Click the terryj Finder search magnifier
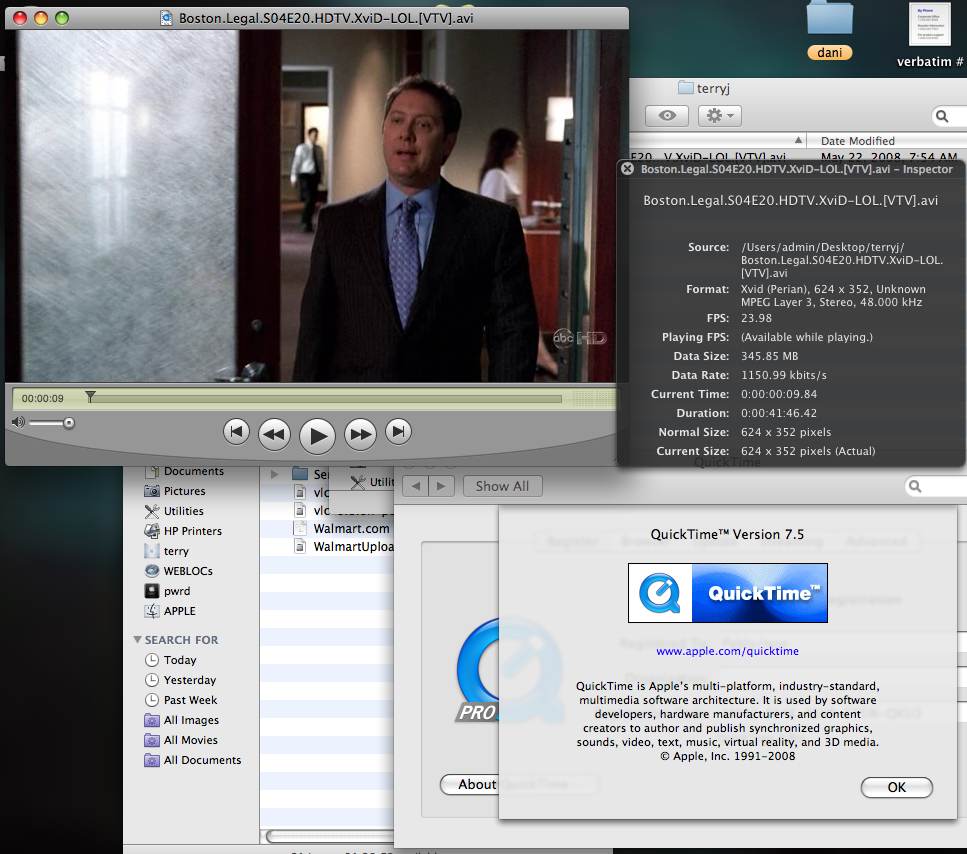The height and width of the screenshot is (854, 967). (x=942, y=116)
